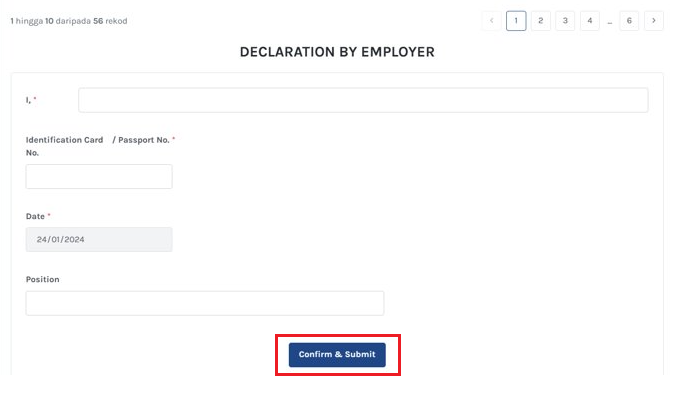This screenshot has width=674, height=394.
Task: Submit form with Confirm & Submit
Action: coord(337,354)
